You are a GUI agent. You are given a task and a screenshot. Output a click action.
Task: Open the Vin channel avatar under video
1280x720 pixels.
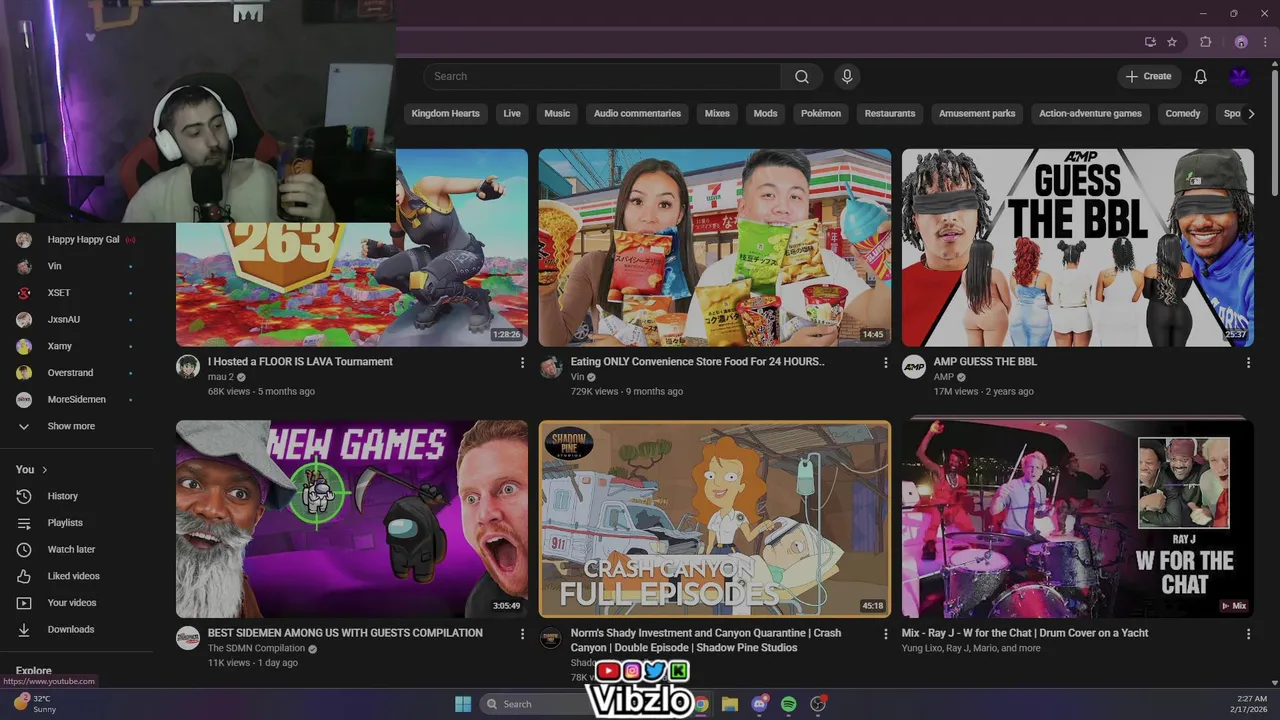click(x=551, y=367)
